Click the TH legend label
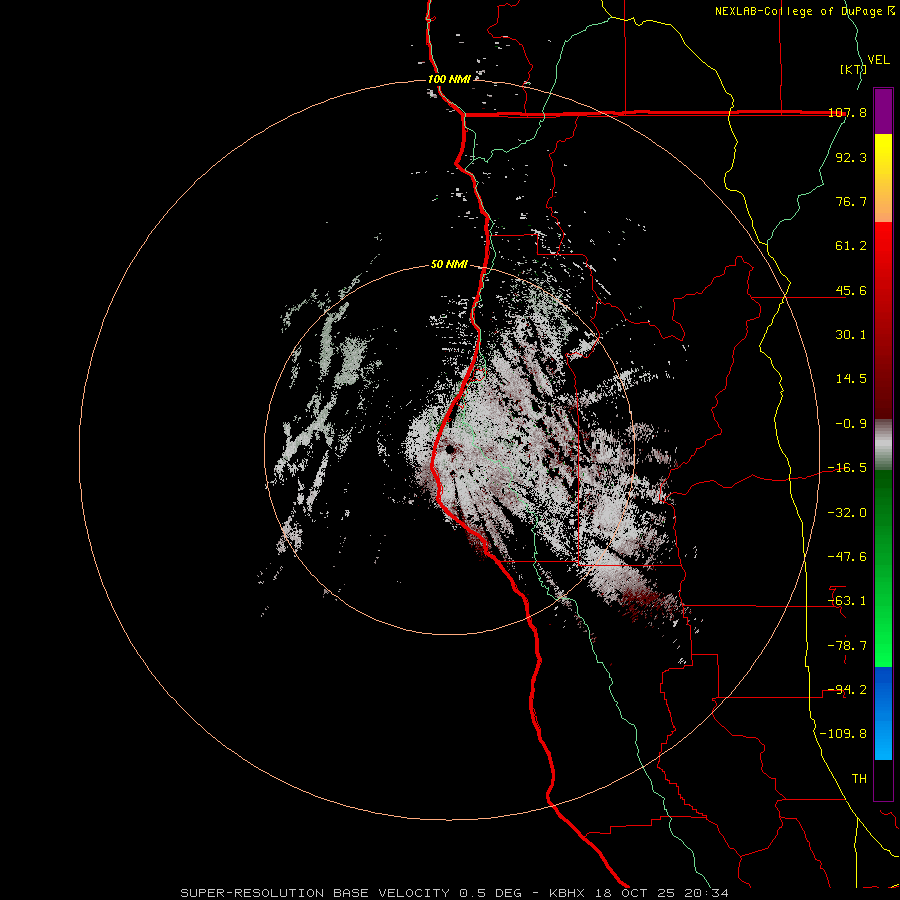 (859, 779)
